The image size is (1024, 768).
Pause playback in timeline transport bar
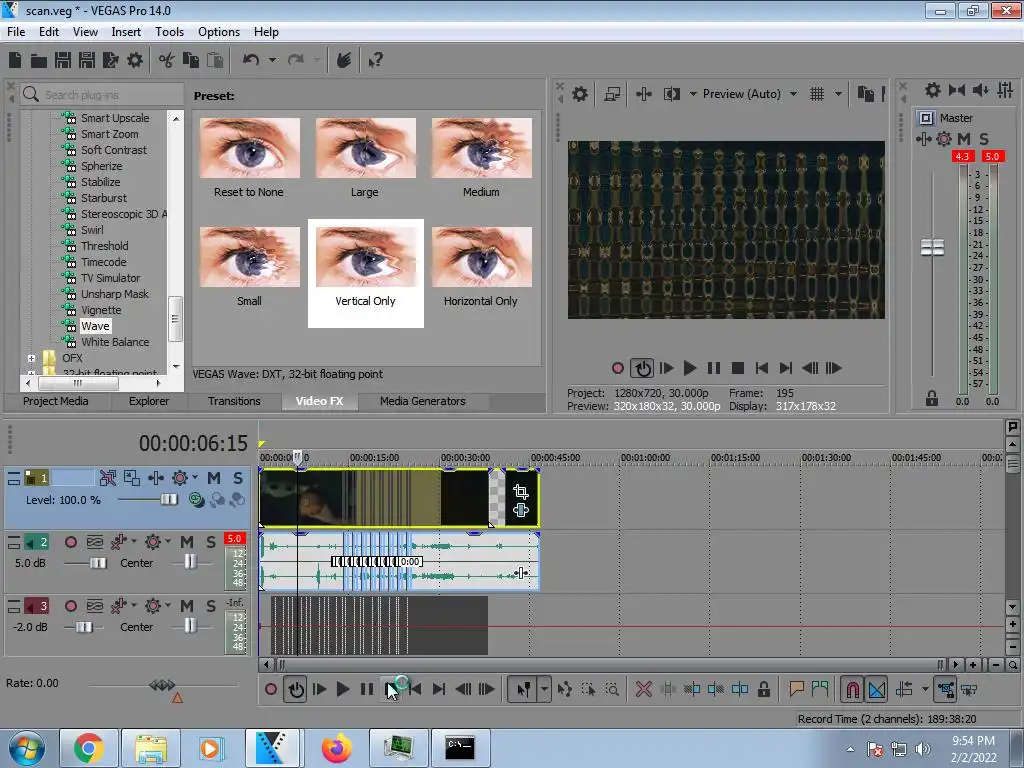[x=367, y=689]
